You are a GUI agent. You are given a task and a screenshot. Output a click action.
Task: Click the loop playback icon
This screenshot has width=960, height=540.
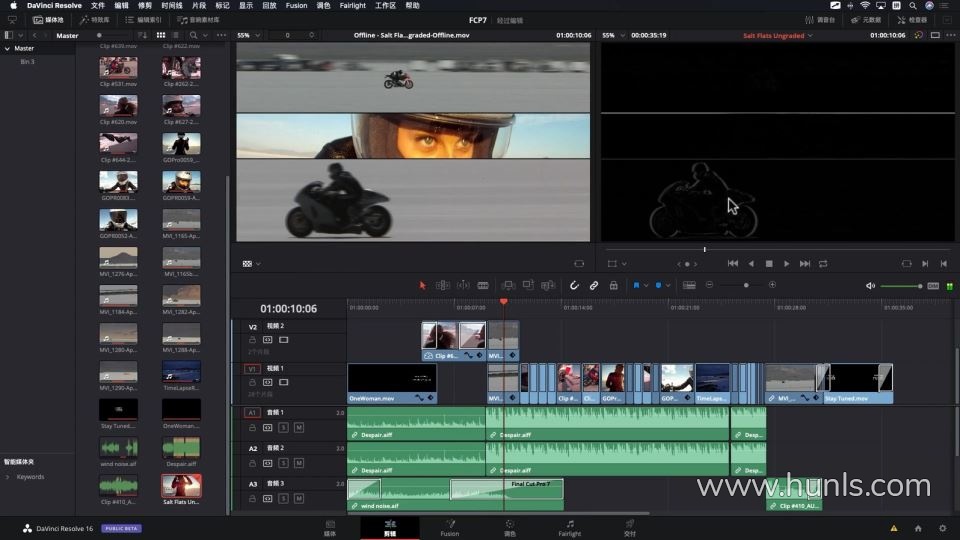tap(823, 264)
